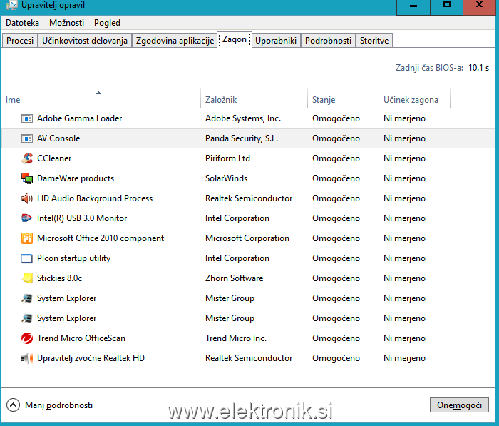Image resolution: width=499 pixels, height=426 pixels.
Task: Select Intel(R) USB 3.0 Monitor name
Action: click(x=82, y=218)
